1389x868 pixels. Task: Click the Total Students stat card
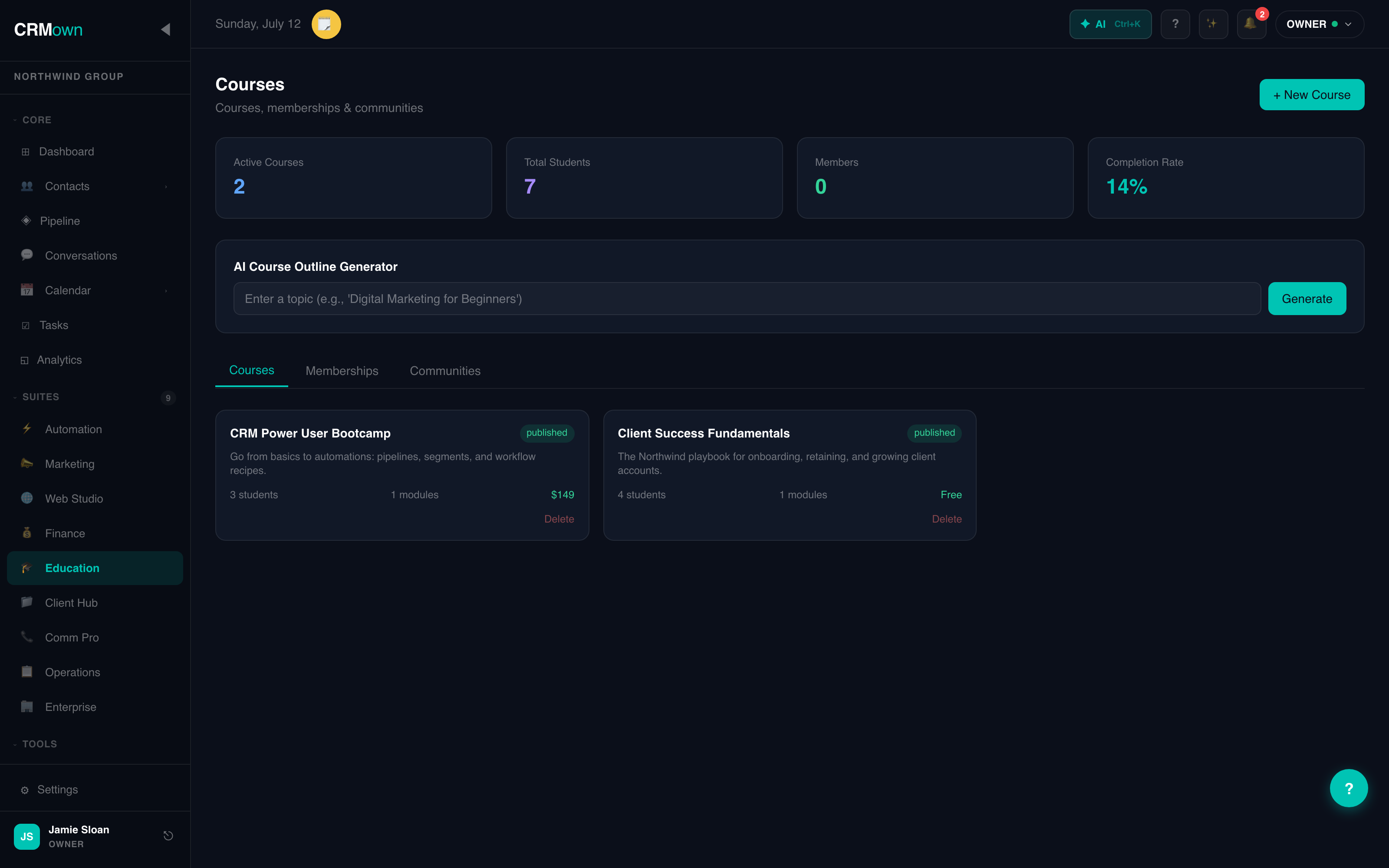[x=644, y=178]
